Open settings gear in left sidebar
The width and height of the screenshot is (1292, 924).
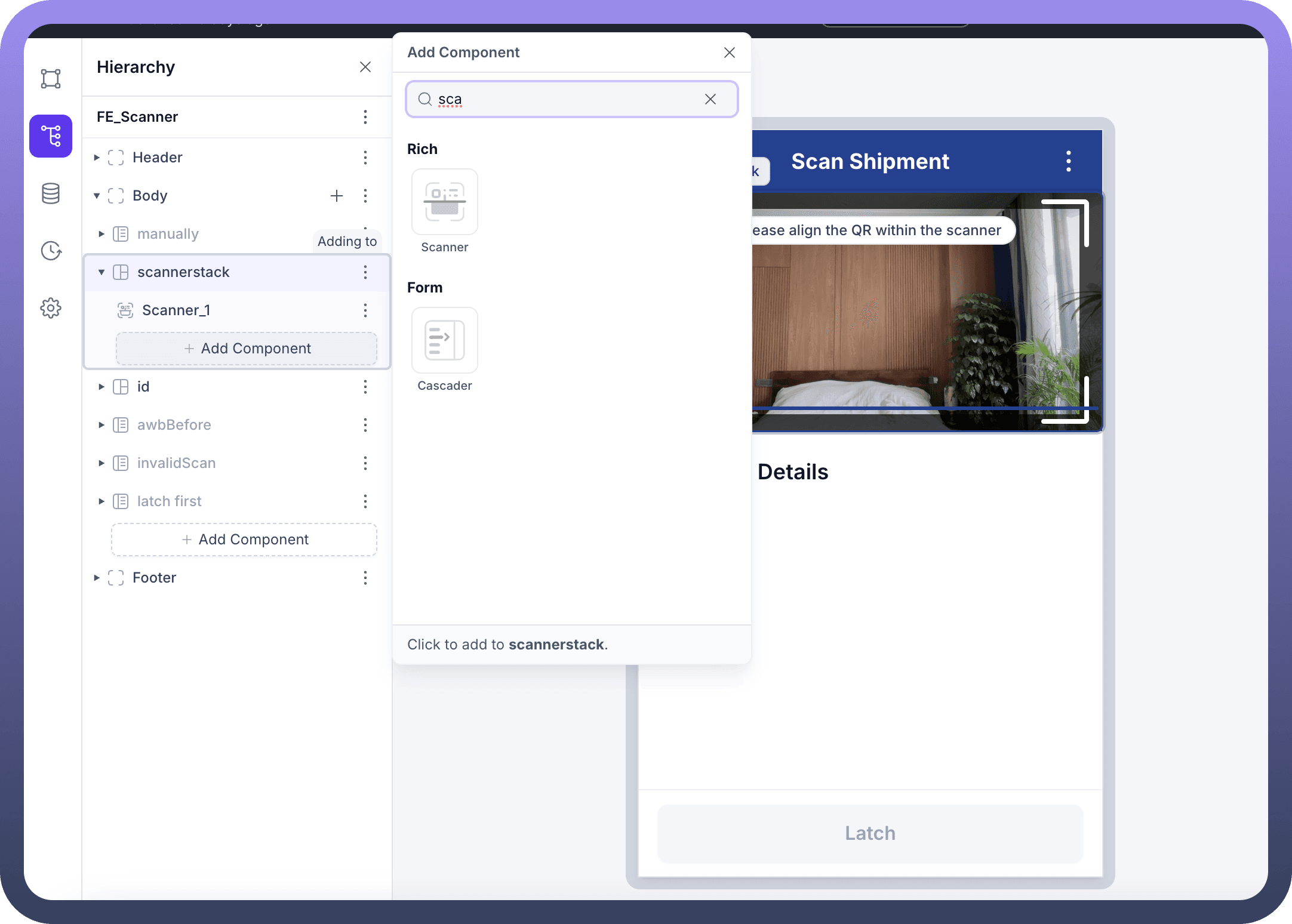[51, 308]
